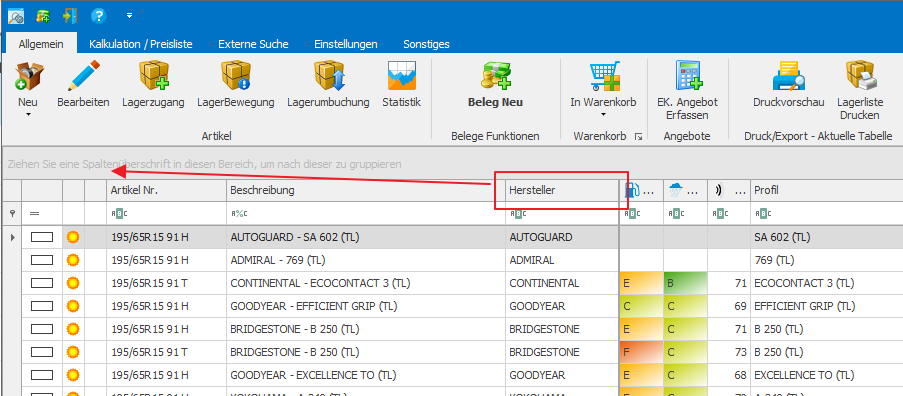Viewport: 903px width, 396px height.
Task: Click the noise level sound column header
Action: click(729, 191)
